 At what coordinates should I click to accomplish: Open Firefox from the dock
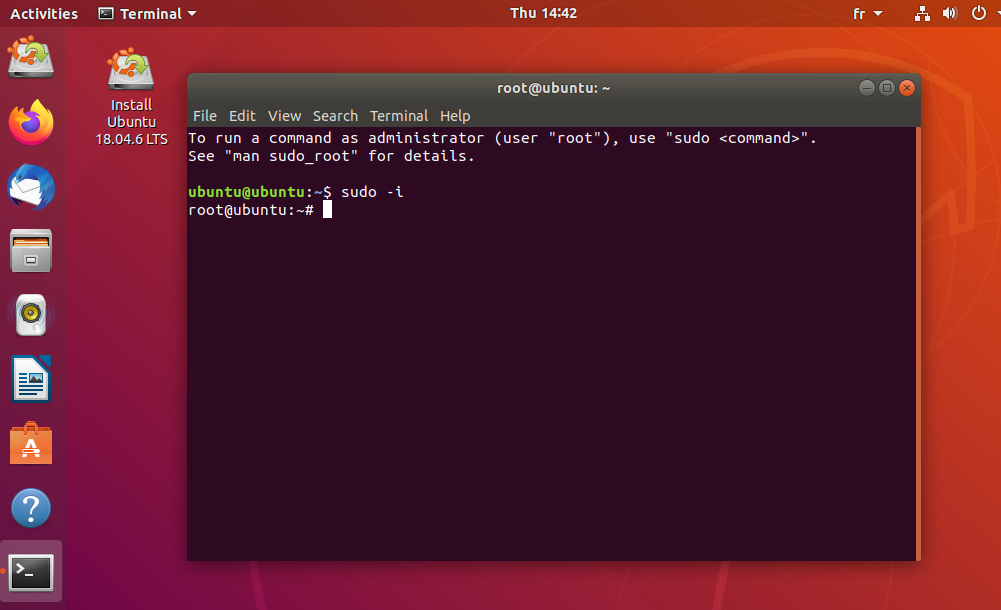tap(31, 123)
